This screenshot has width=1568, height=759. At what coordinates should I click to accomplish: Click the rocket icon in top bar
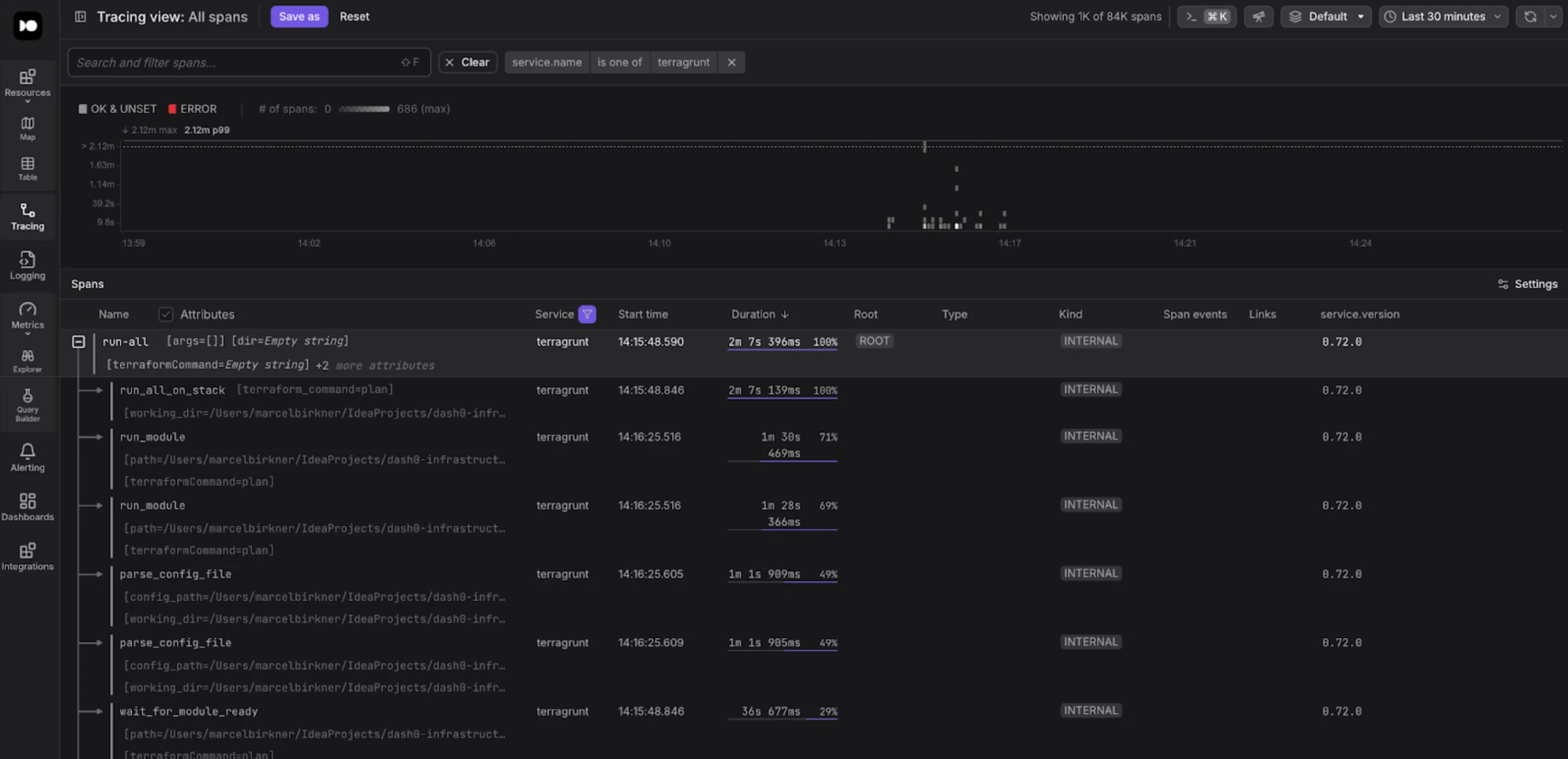1258,16
